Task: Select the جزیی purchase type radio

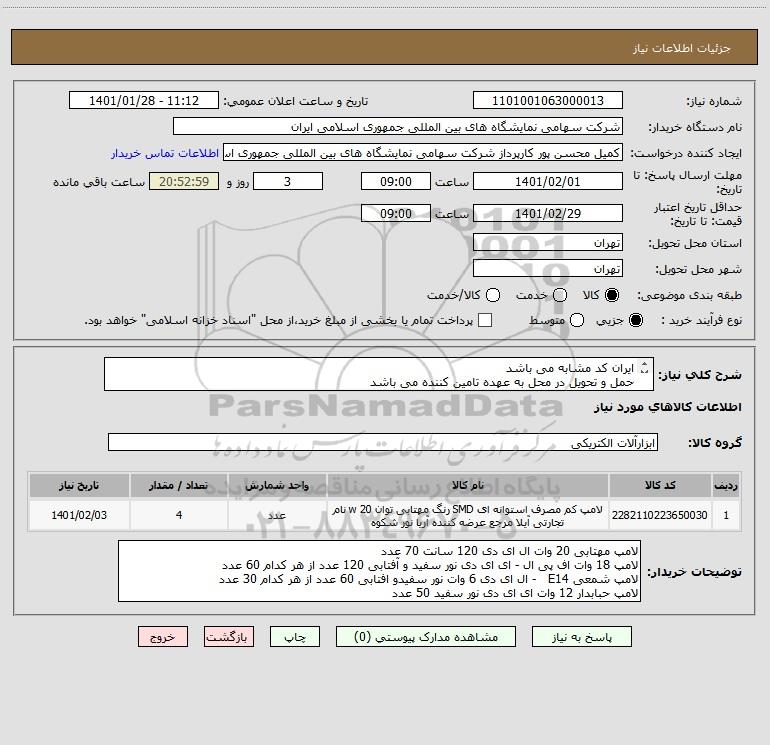Action: click(x=635, y=321)
